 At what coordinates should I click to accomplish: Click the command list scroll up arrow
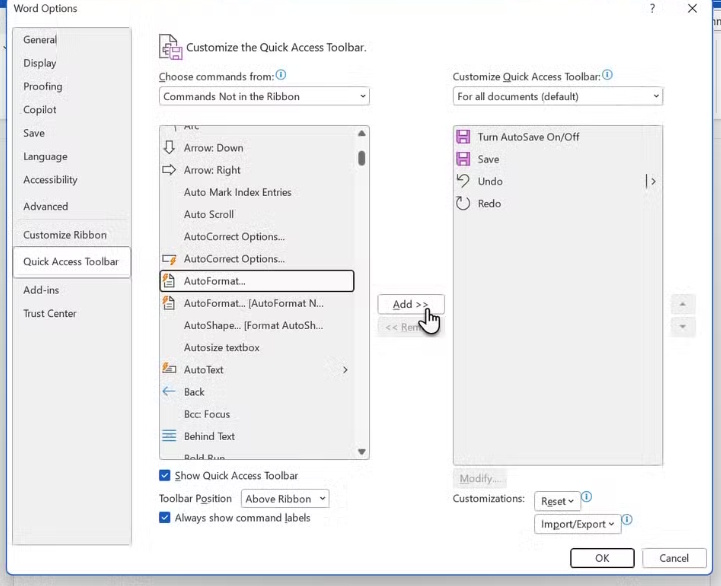[361, 133]
